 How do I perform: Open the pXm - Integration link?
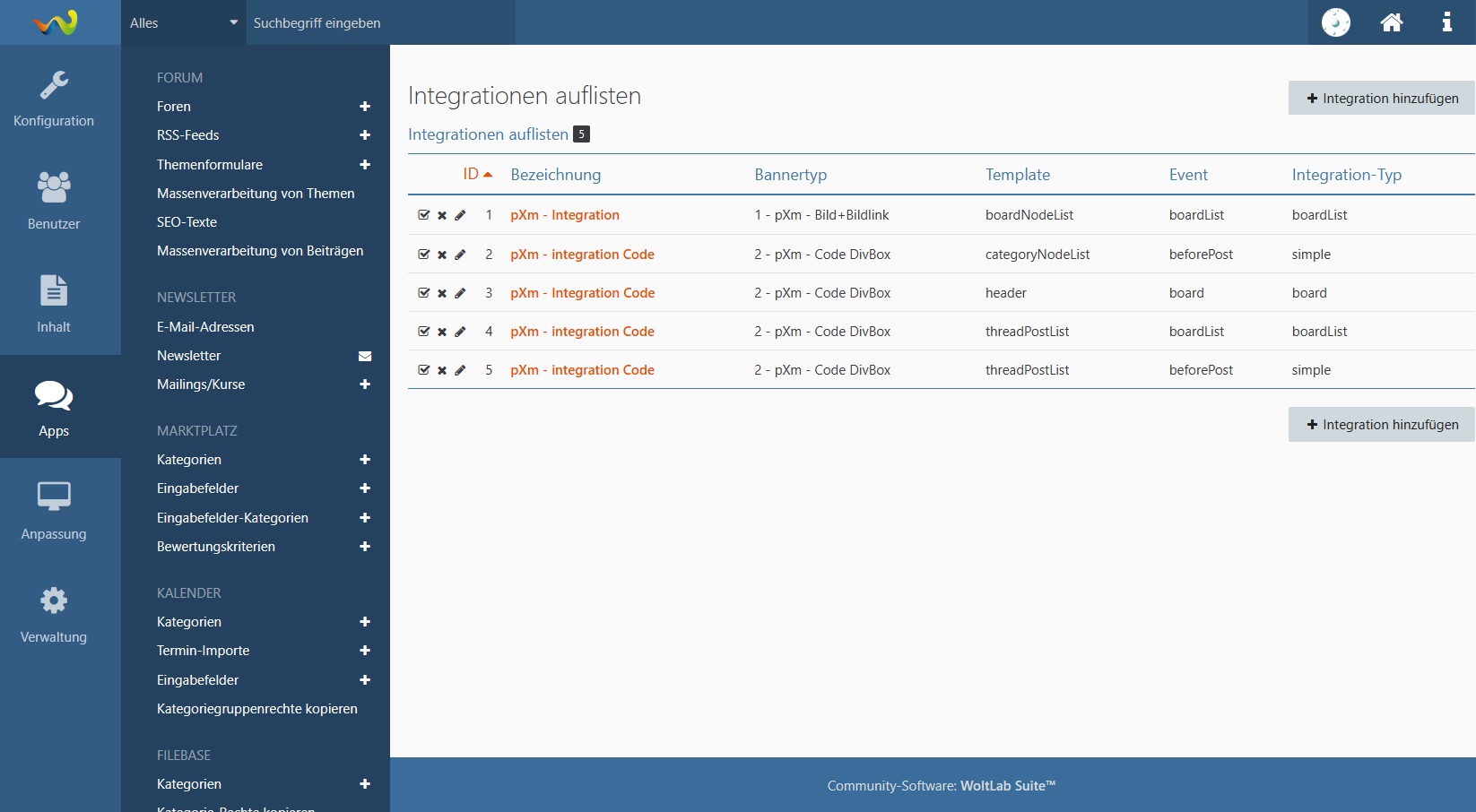(565, 215)
